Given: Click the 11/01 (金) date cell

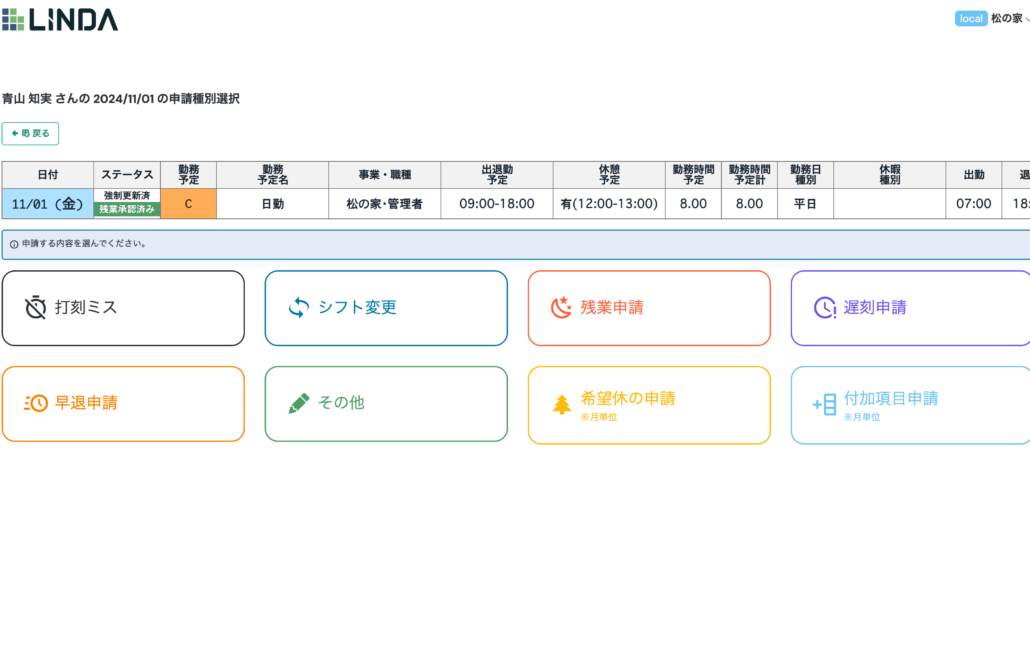Looking at the screenshot, I should point(48,204).
